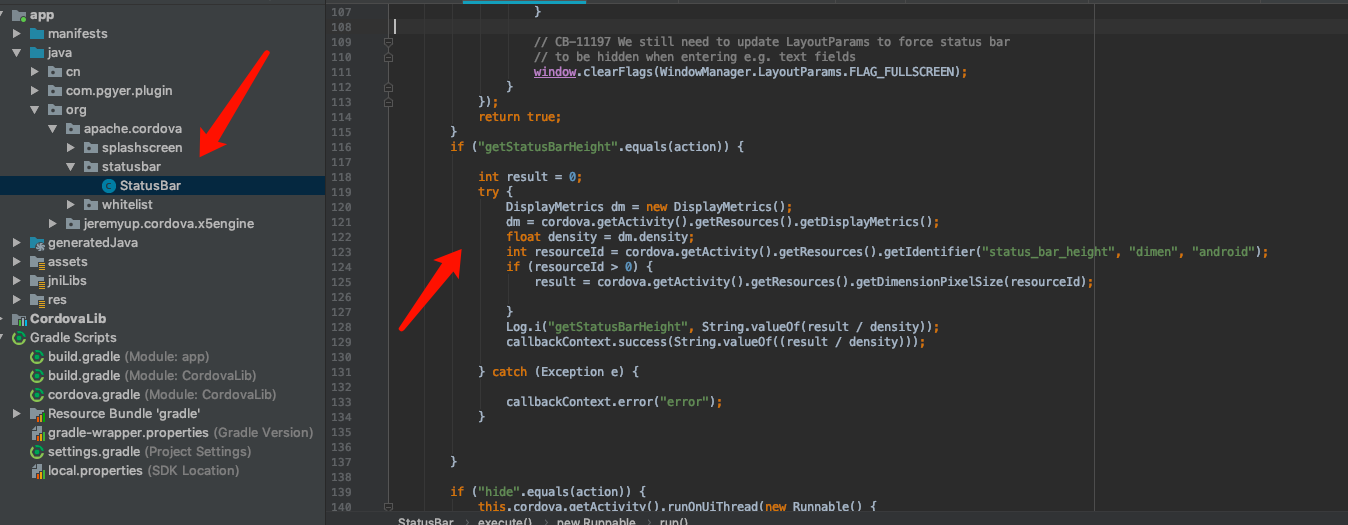Click the cordova.gradle file icon
Image resolution: width=1348 pixels, height=525 pixels.
click(x=37, y=395)
